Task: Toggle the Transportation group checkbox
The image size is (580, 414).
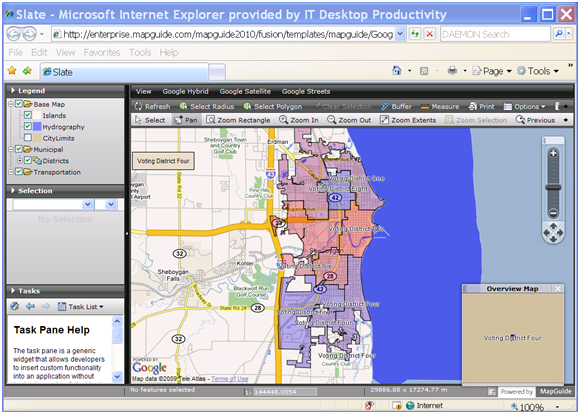Action: pos(19,172)
